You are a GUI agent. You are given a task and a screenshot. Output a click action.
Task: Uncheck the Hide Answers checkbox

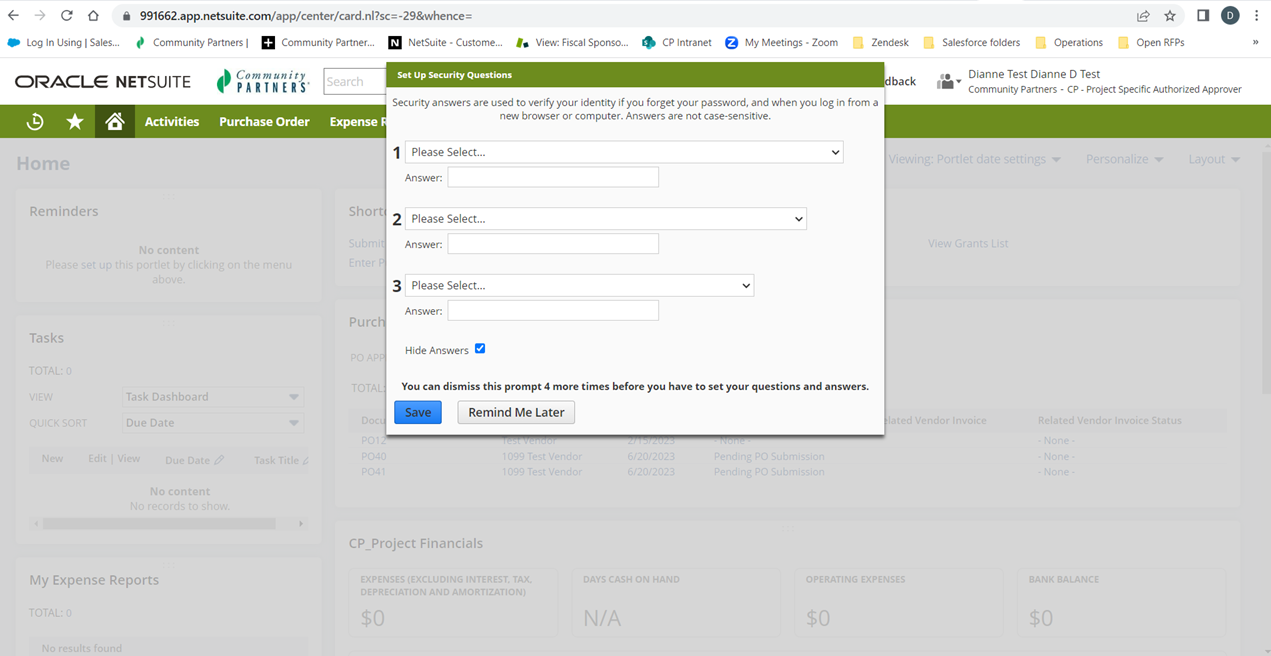point(480,349)
